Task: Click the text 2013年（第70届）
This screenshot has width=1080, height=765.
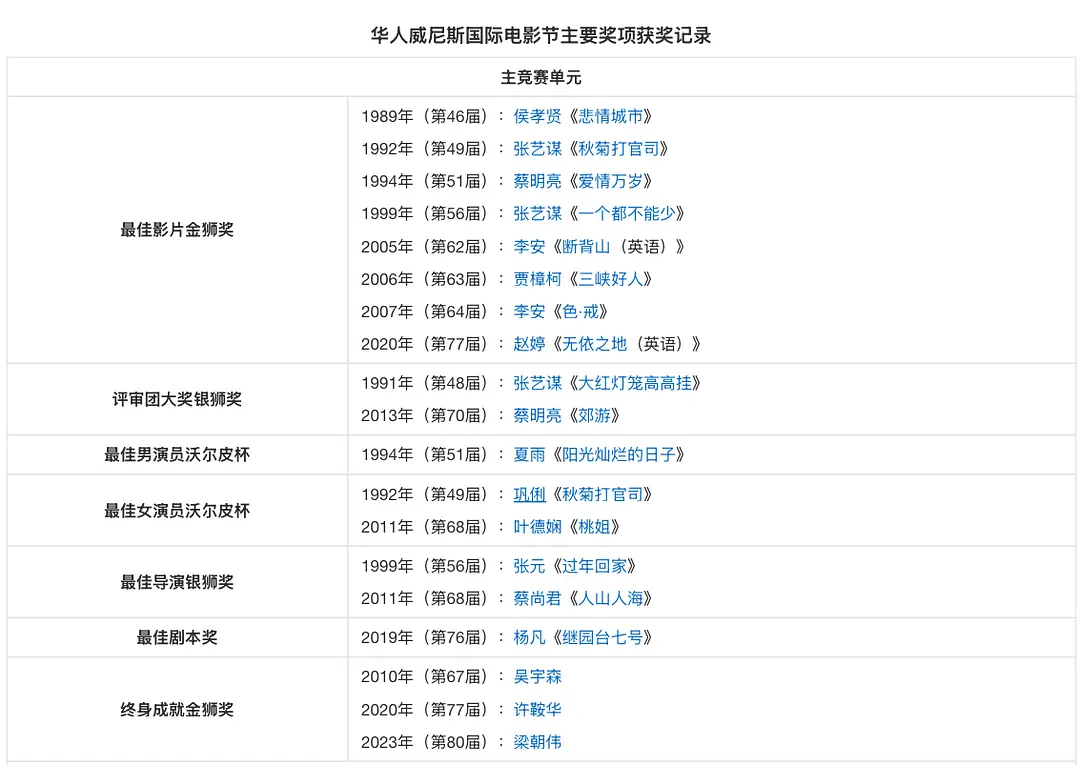Action: 426,415
